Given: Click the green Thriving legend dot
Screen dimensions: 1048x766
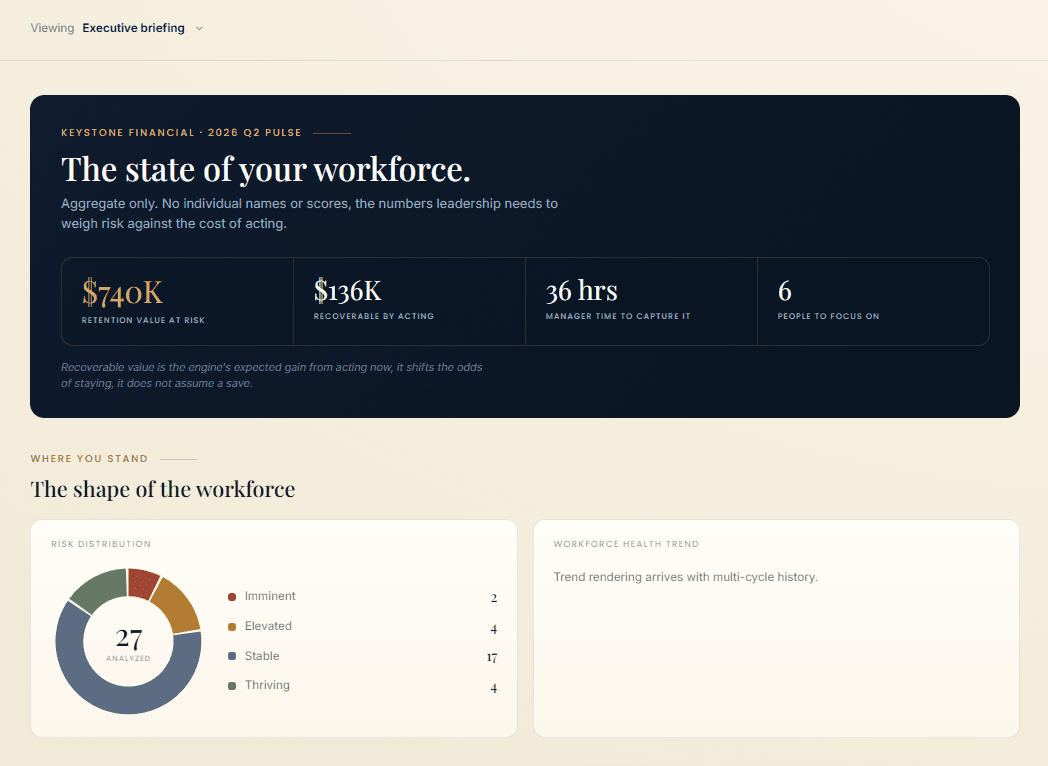Looking at the screenshot, I should 232,686.
